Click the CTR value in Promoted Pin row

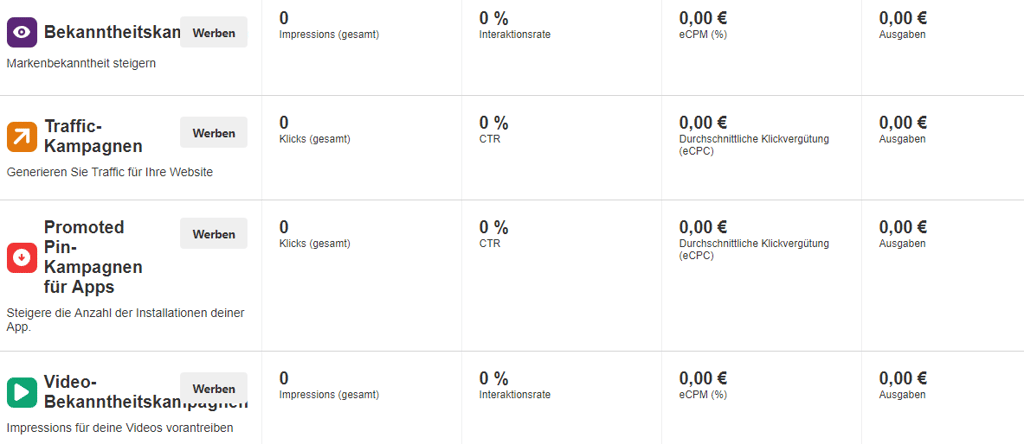(494, 227)
